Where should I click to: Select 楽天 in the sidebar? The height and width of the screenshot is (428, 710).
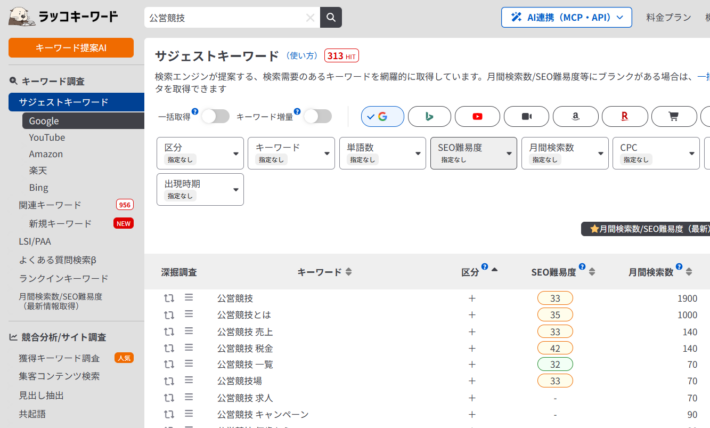click(38, 171)
